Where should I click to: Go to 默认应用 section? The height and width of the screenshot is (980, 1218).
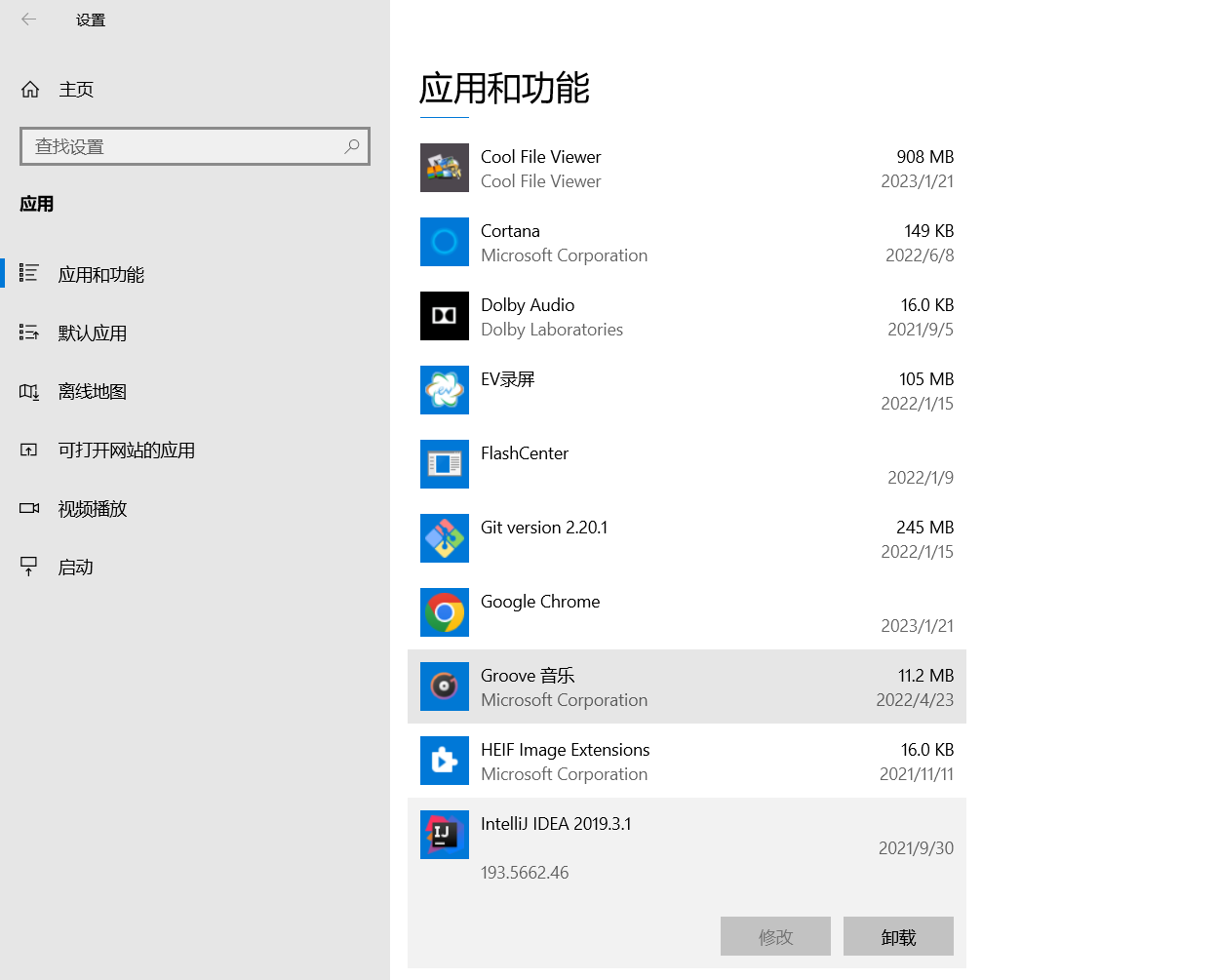tap(195, 333)
